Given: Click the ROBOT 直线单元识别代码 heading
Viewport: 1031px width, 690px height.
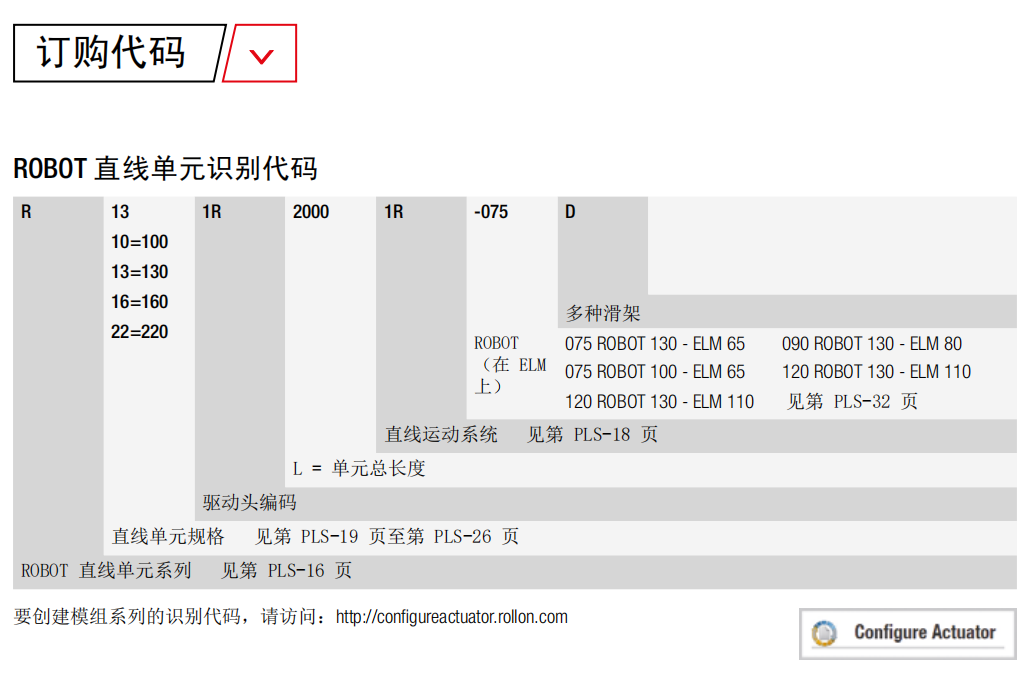Looking at the screenshot, I should [x=165, y=168].
